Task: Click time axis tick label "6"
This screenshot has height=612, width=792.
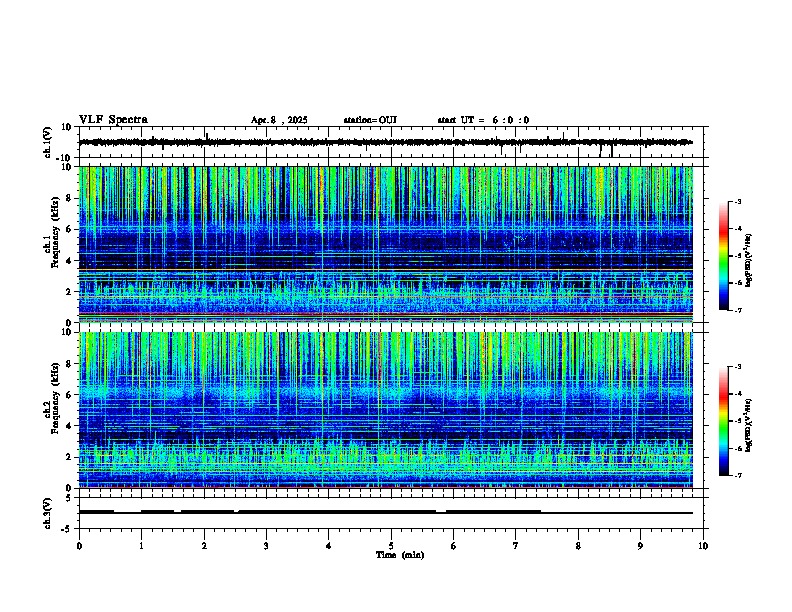Action: pos(454,546)
